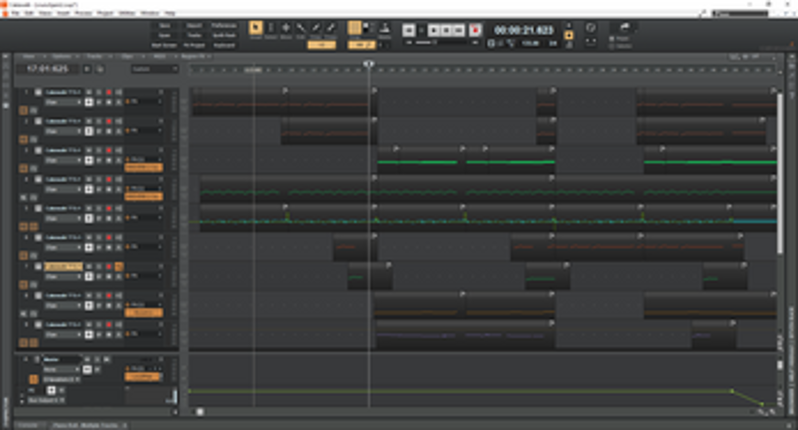Open the Region FX menu
The width and height of the screenshot is (798, 430).
[192, 56]
